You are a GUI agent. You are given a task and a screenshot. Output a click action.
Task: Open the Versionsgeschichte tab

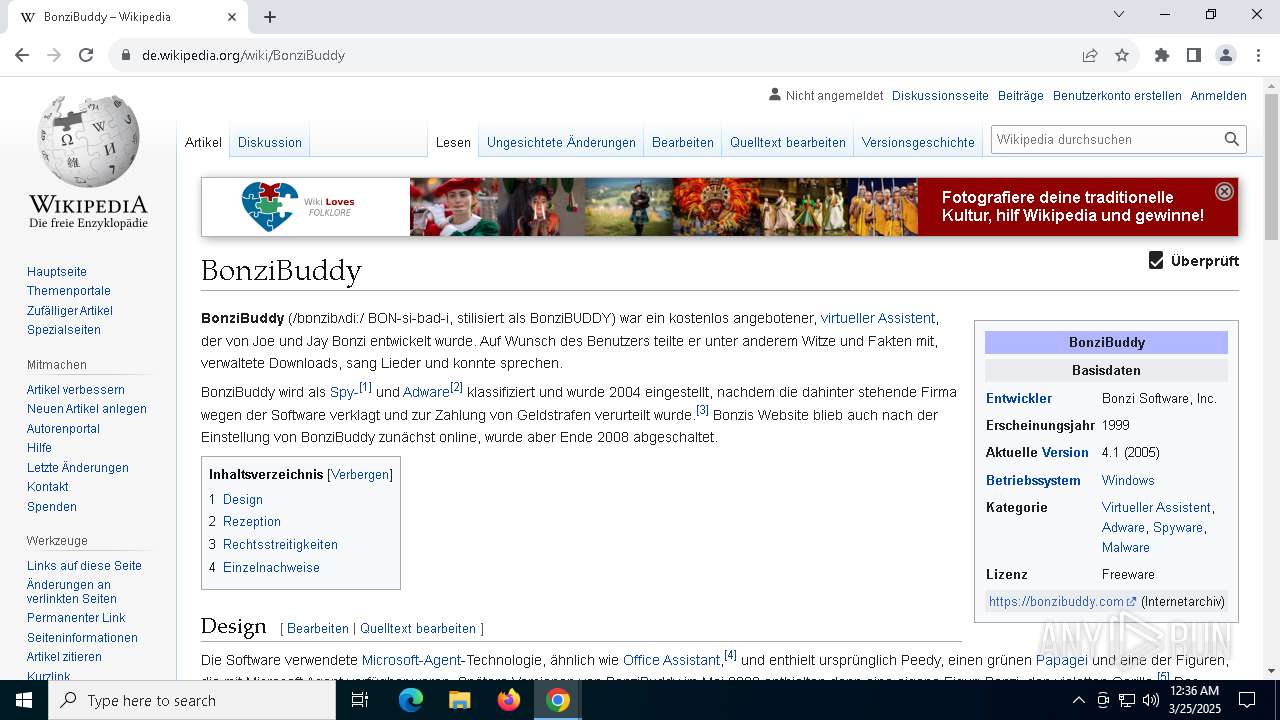point(918,142)
